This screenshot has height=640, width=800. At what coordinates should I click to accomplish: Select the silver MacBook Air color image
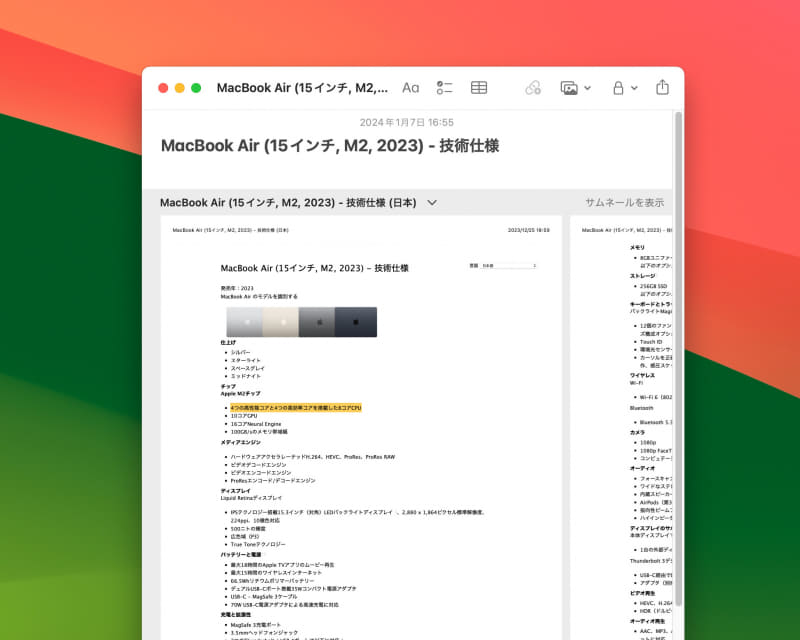point(245,322)
